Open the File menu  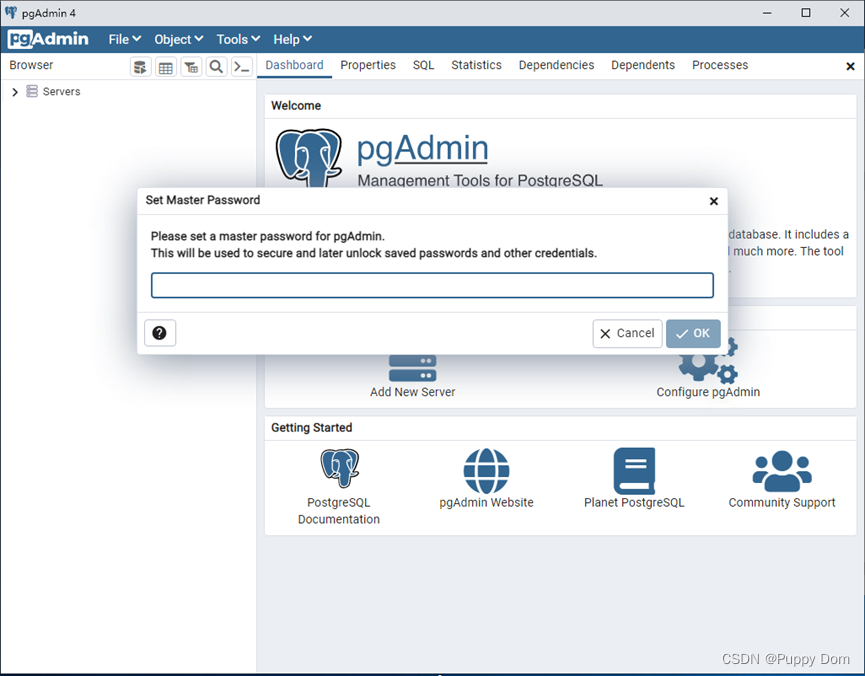pos(125,39)
